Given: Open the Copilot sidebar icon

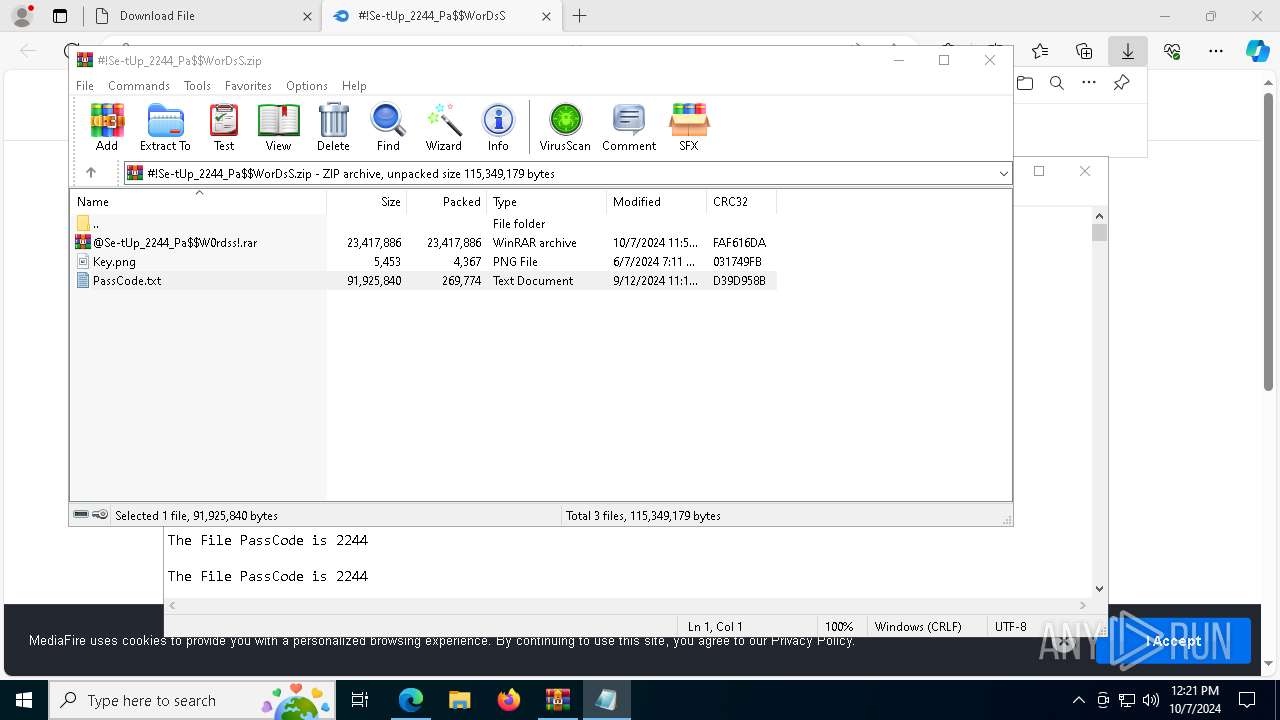Looking at the screenshot, I should coord(1257,51).
